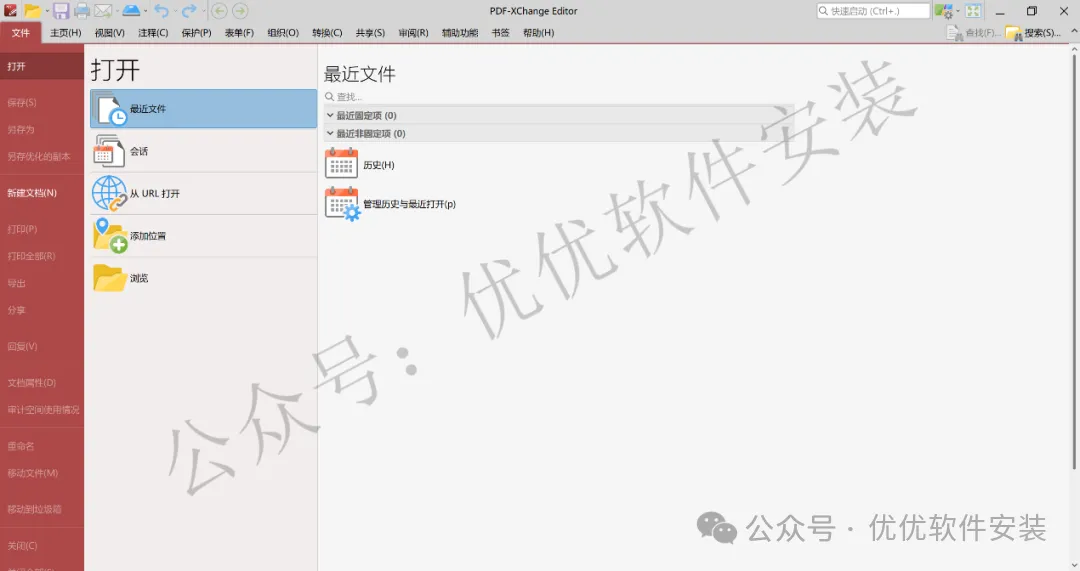Image resolution: width=1080 pixels, height=571 pixels.
Task: Collapse the 最近非固定项 (0) group
Action: point(330,133)
